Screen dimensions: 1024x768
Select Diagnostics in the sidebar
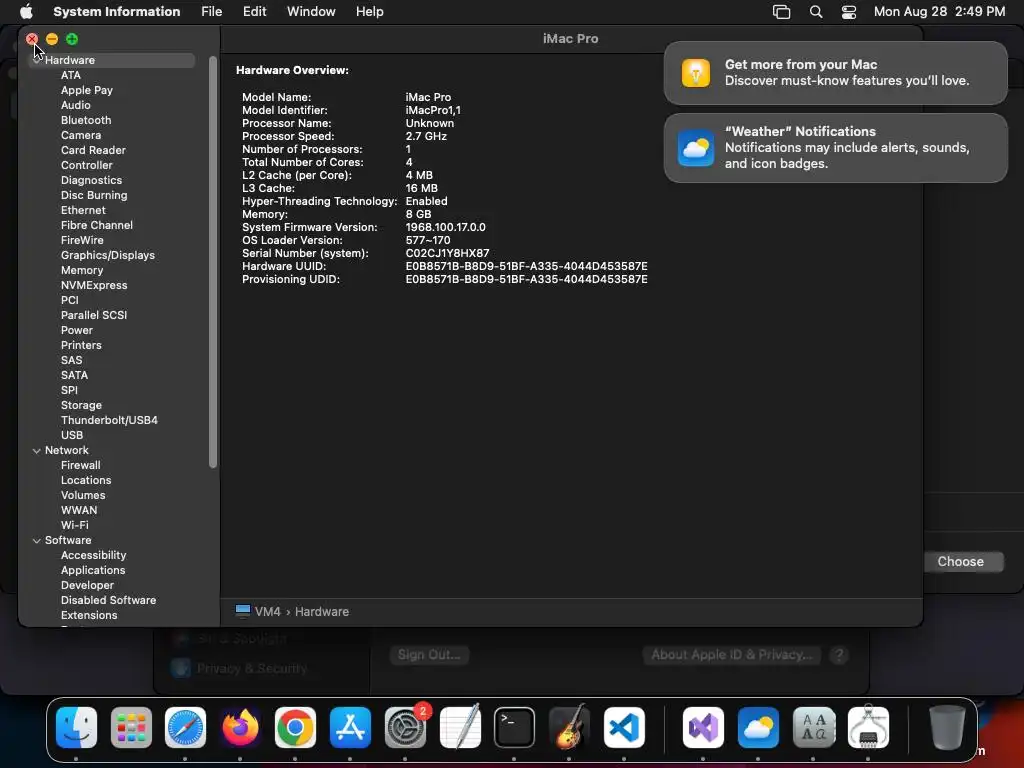click(91, 180)
